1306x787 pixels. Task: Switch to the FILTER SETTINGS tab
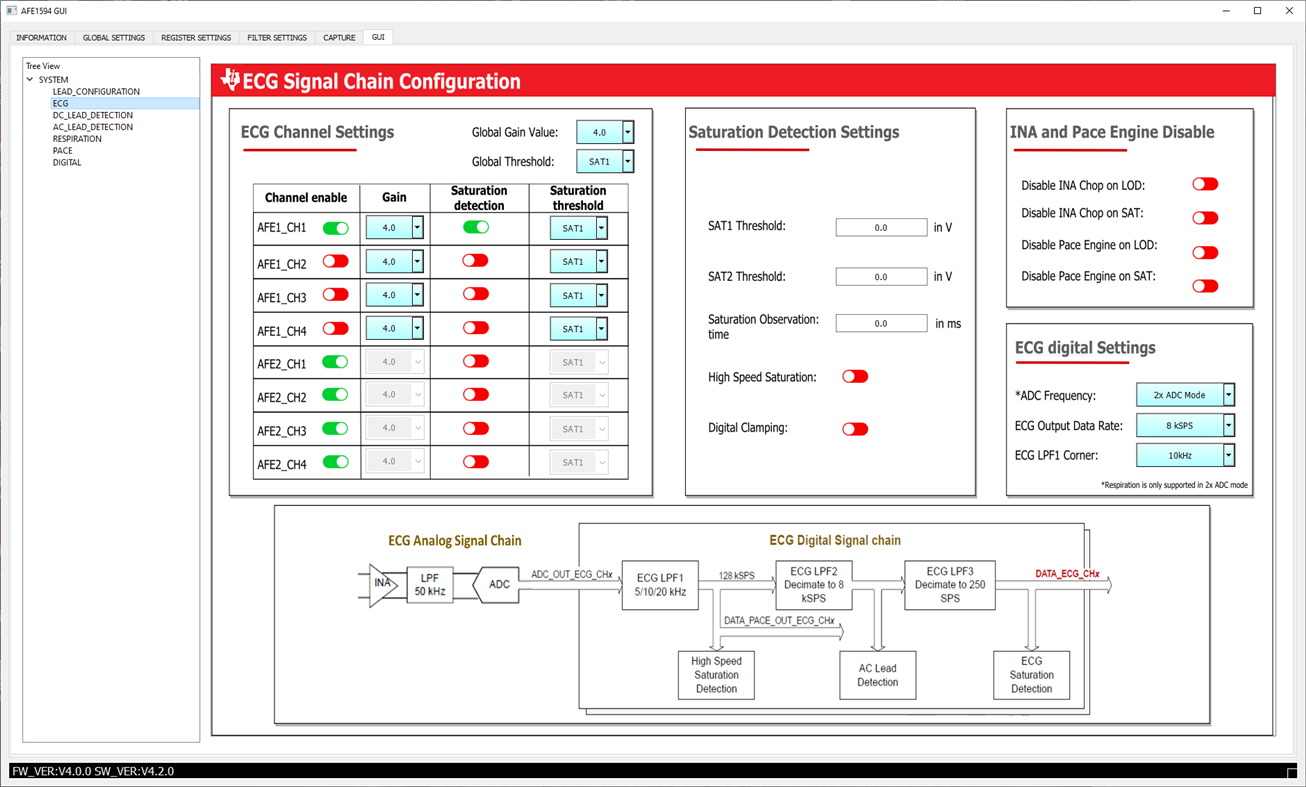(277, 37)
